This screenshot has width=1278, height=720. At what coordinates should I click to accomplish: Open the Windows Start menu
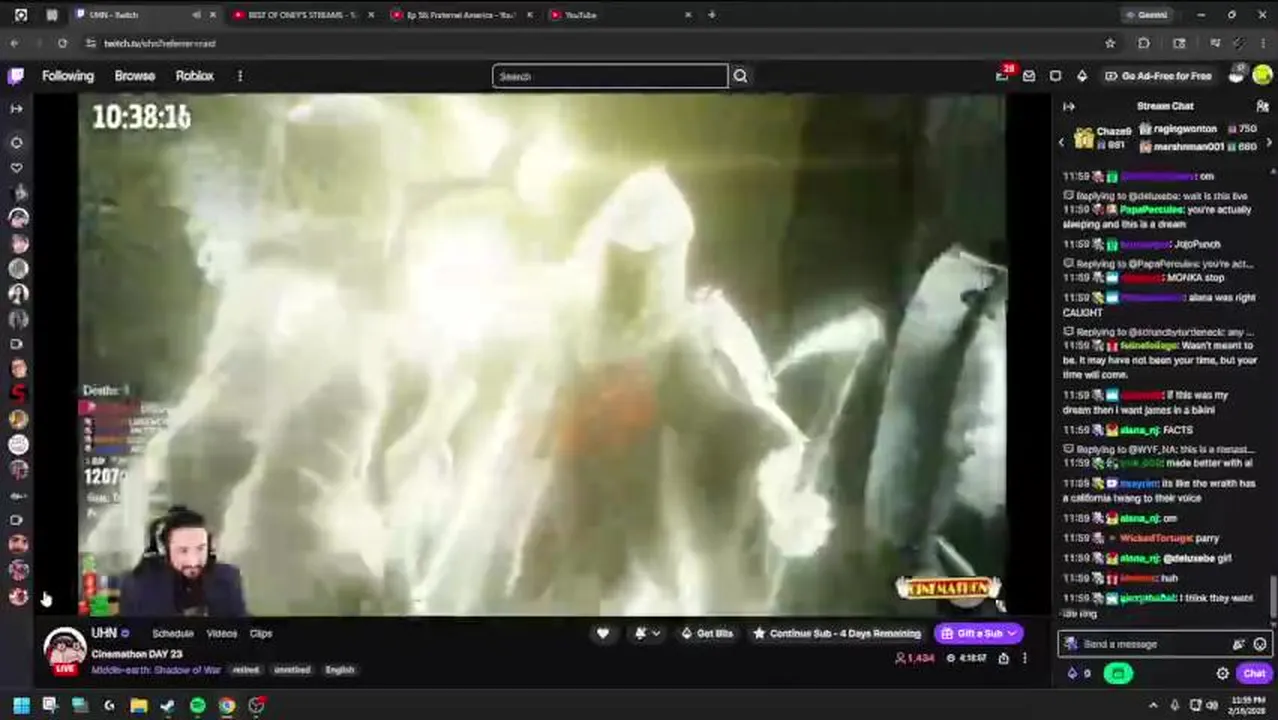coord(20,706)
